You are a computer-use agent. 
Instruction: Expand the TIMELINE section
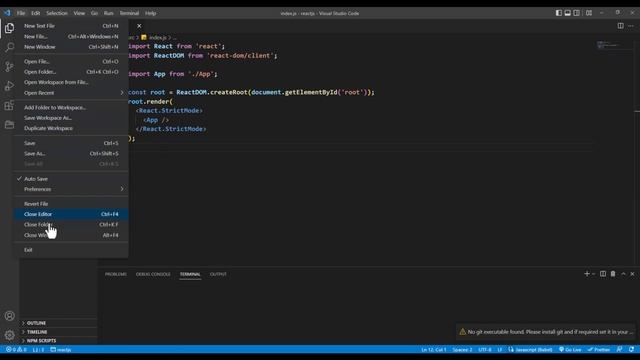click(58, 332)
